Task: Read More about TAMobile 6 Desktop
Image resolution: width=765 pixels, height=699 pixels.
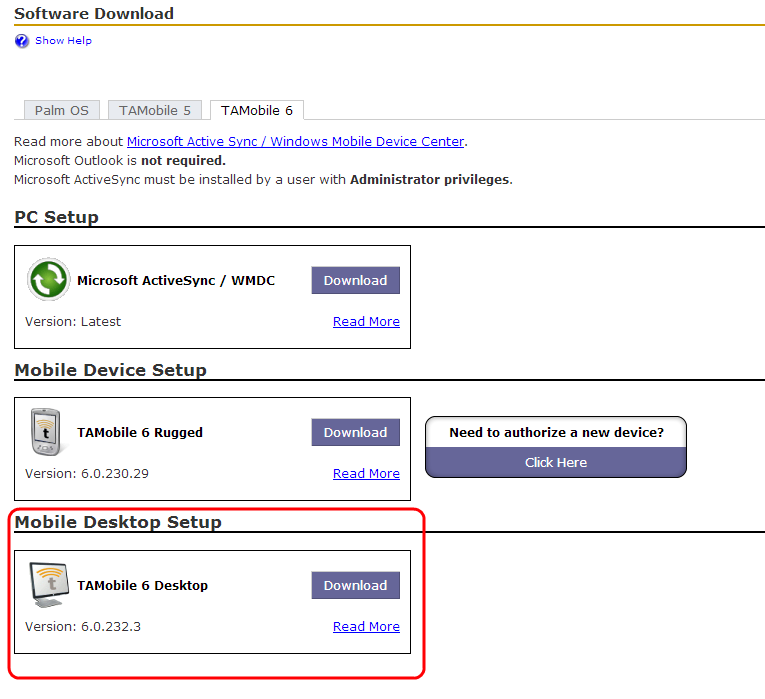Action: coord(366,626)
